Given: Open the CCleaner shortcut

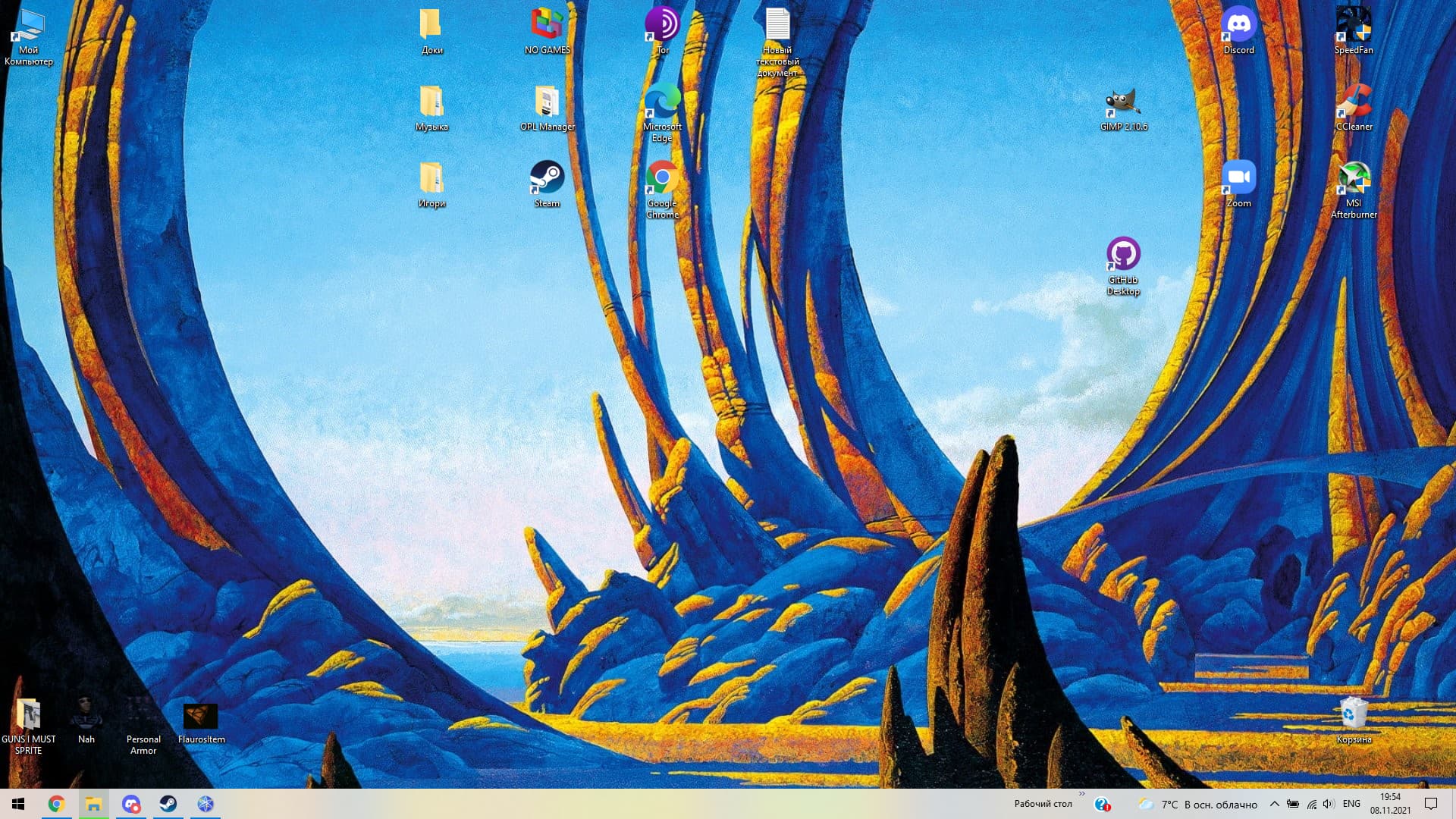Looking at the screenshot, I should (x=1354, y=108).
